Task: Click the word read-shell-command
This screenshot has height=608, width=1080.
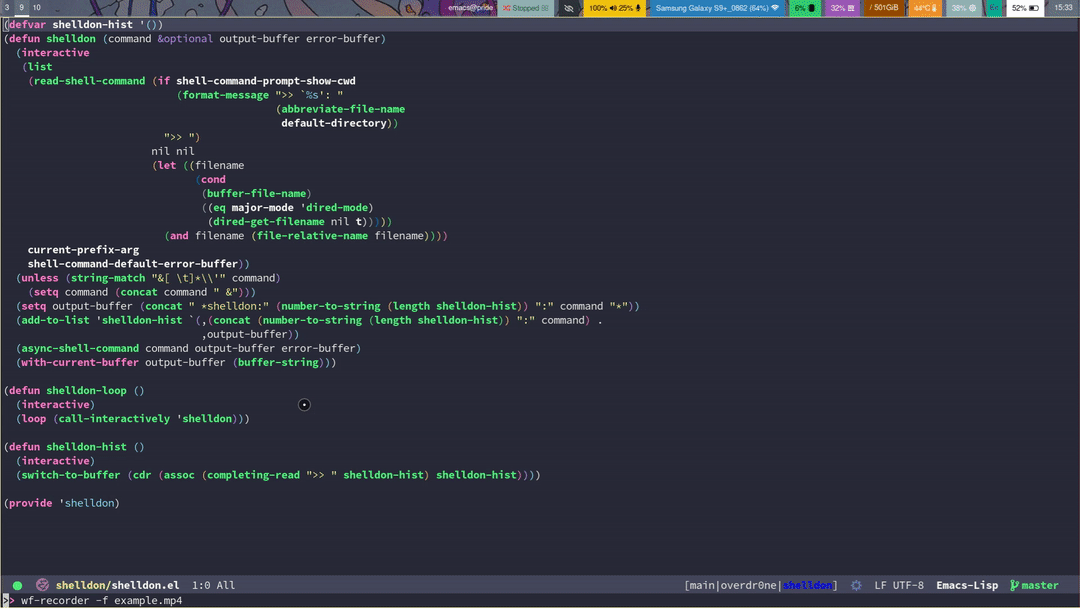Action: tap(90, 81)
